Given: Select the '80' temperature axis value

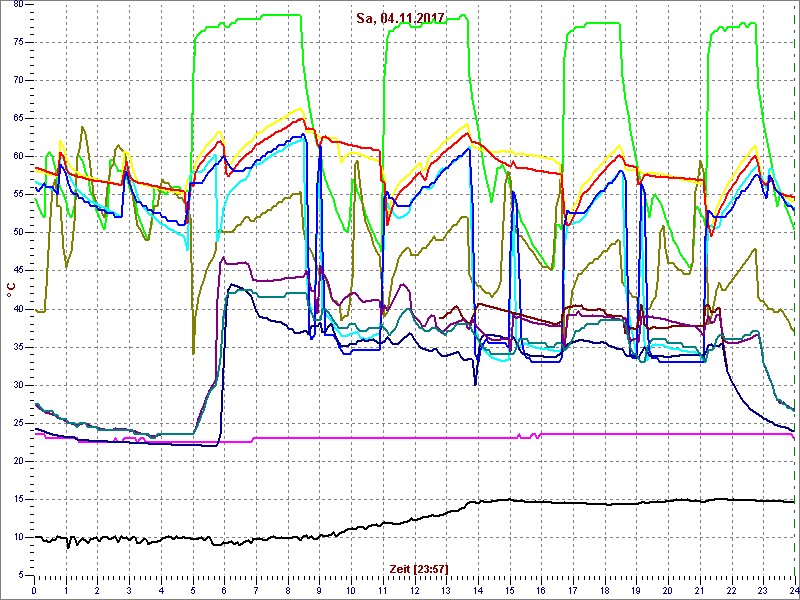Looking at the screenshot, I should coord(19,5).
